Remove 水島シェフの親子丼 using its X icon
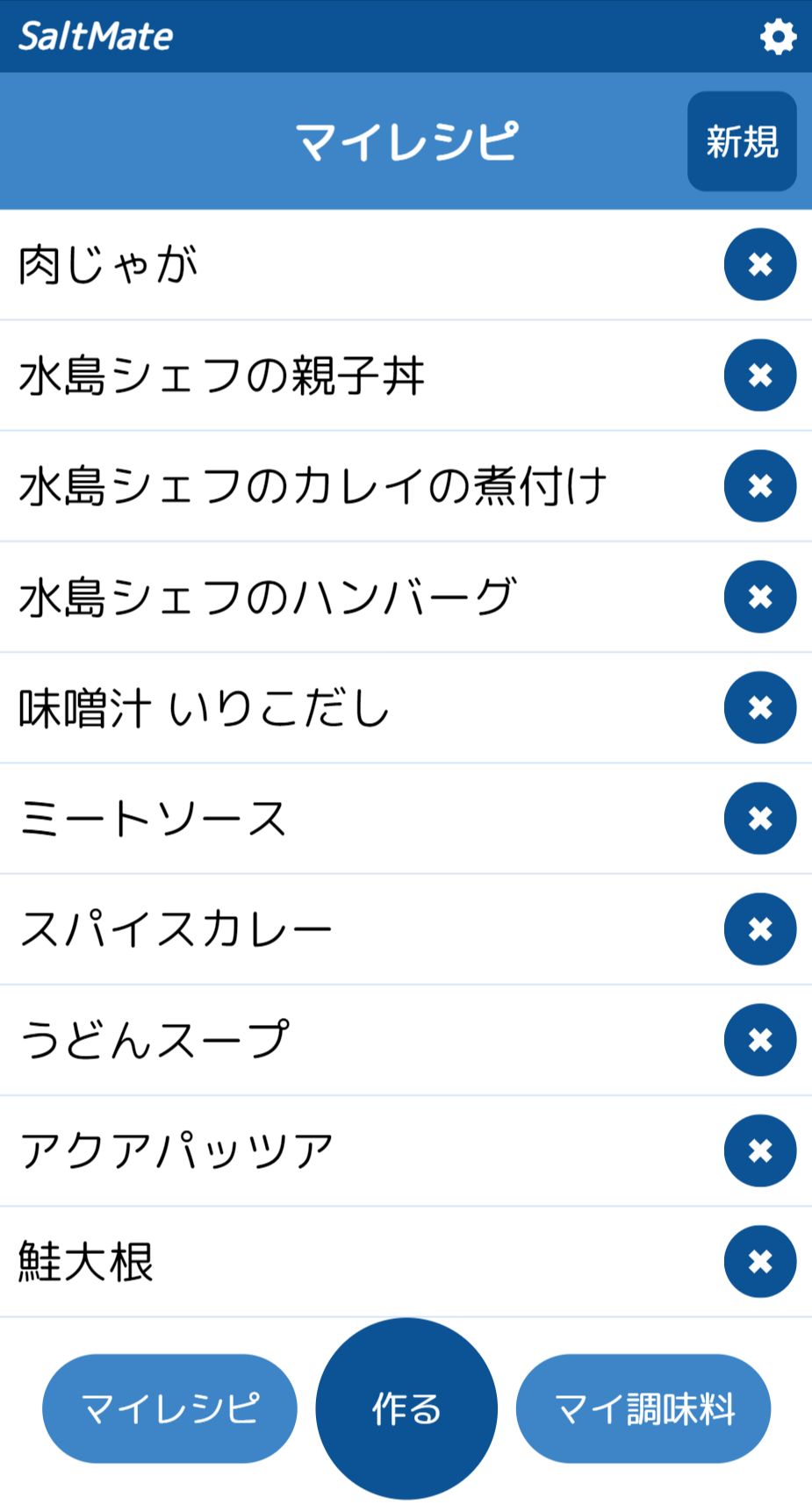 tap(760, 376)
